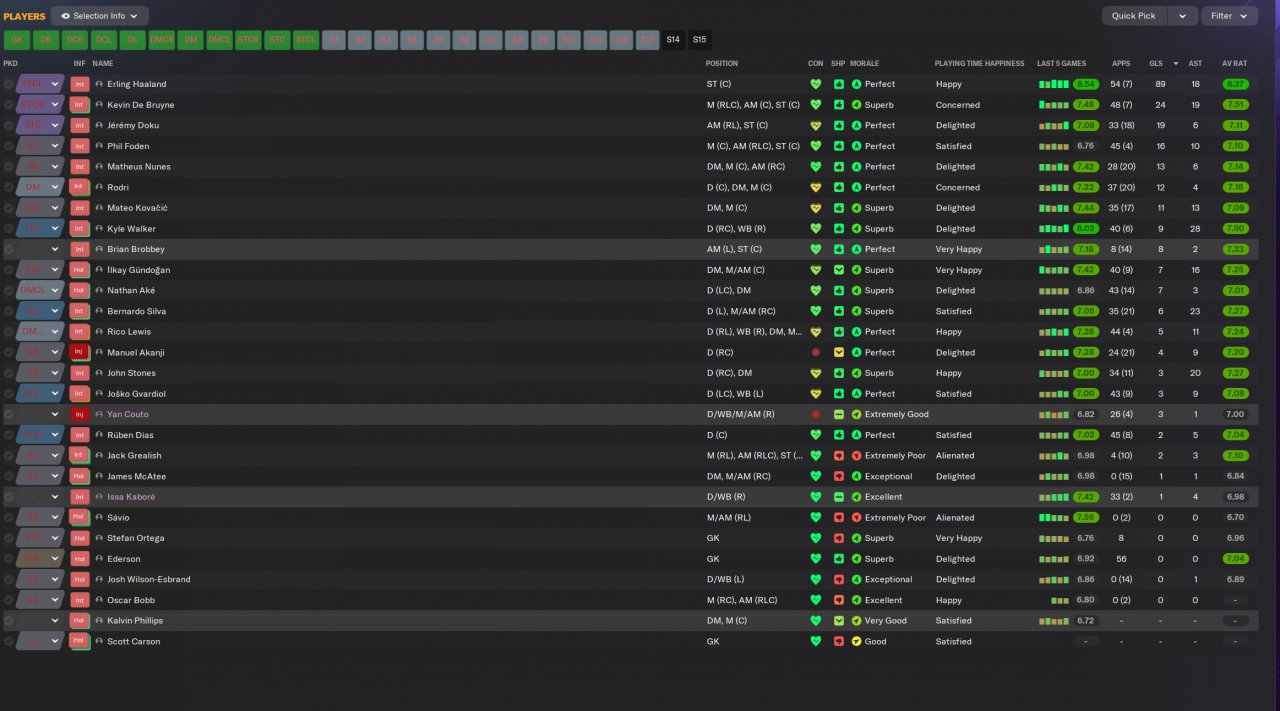Viewport: 1280px width, 711px height.
Task: Click the Int badge beside Erling Haaland
Action: coord(80,84)
